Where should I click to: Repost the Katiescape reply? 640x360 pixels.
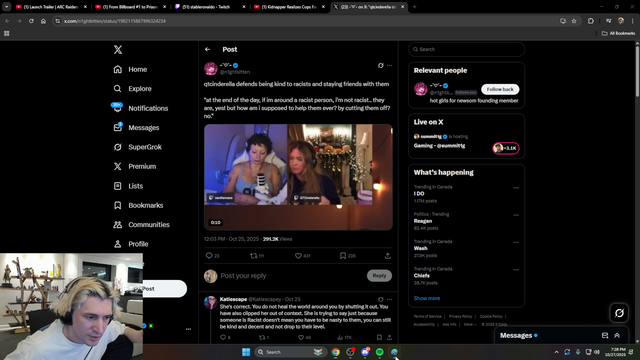(x=262, y=337)
